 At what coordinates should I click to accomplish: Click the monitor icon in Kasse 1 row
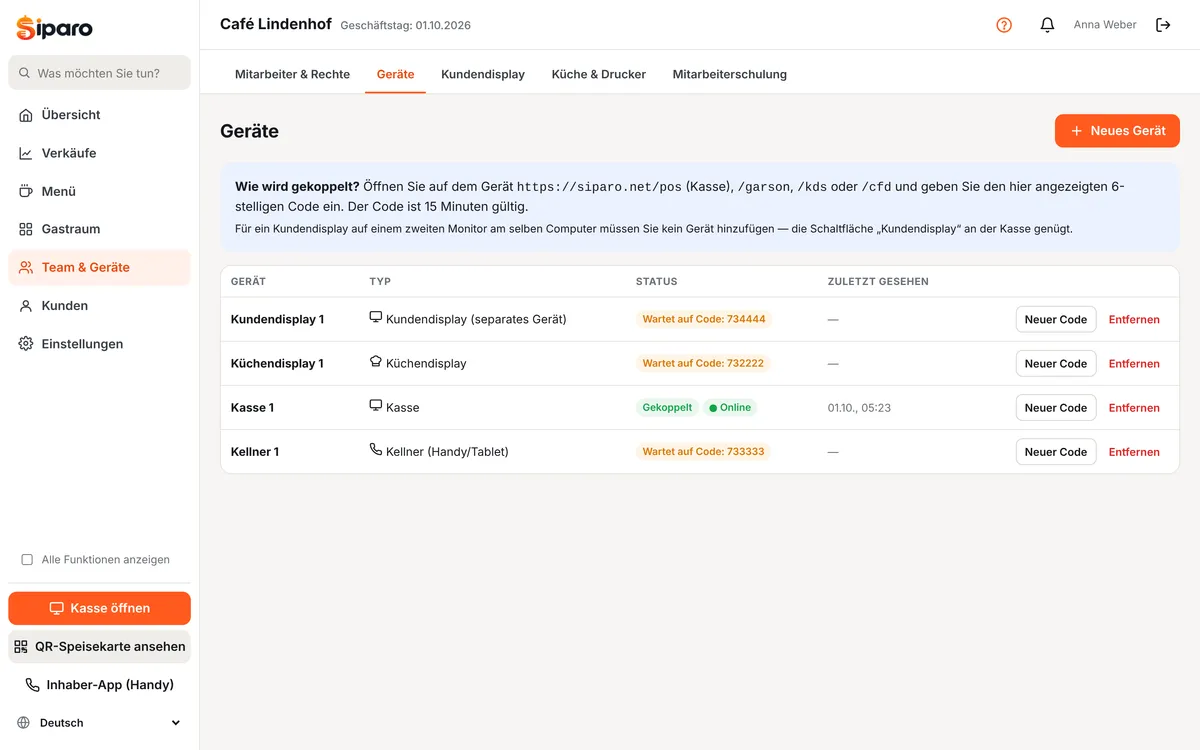click(x=376, y=406)
